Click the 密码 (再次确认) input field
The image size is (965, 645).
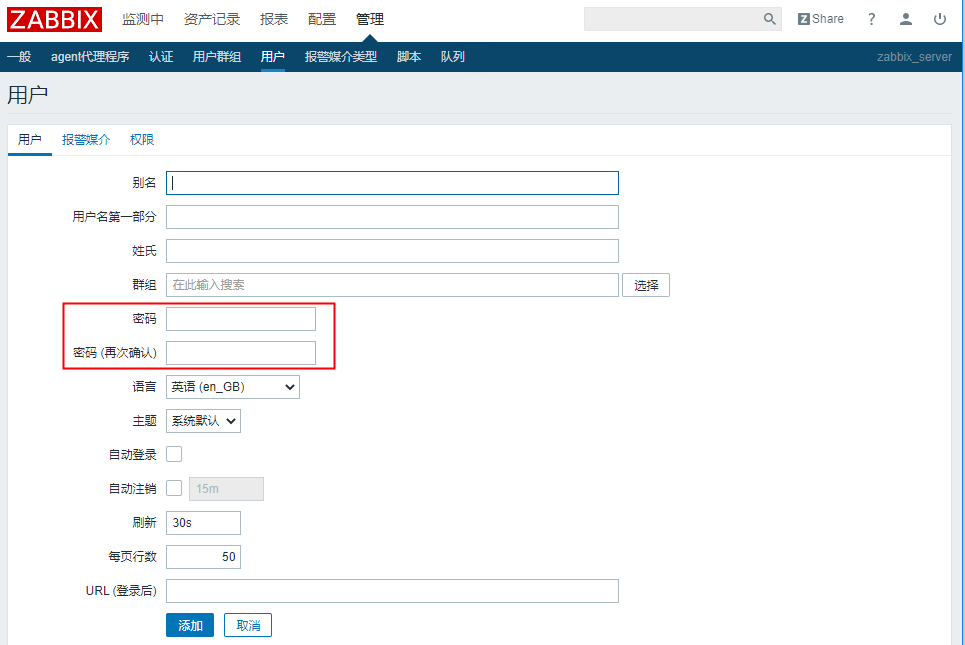[x=241, y=353]
